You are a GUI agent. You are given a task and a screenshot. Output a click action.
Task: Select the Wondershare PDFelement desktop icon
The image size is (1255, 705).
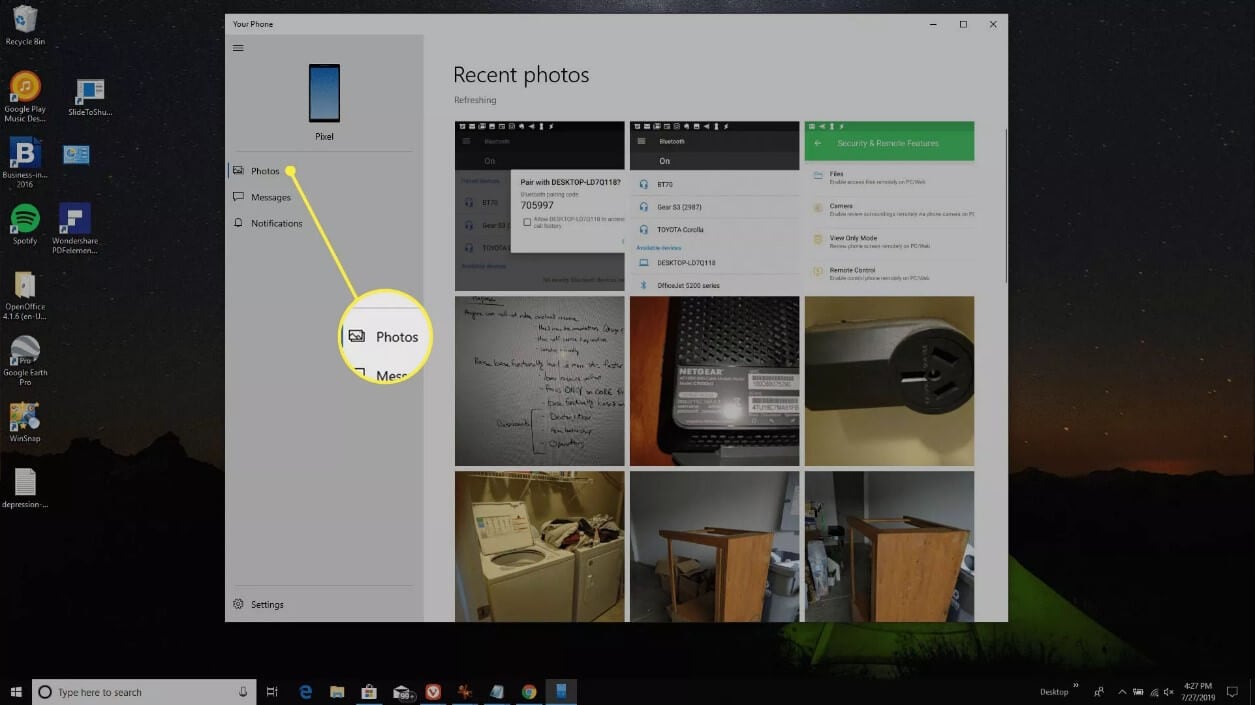pos(75,228)
